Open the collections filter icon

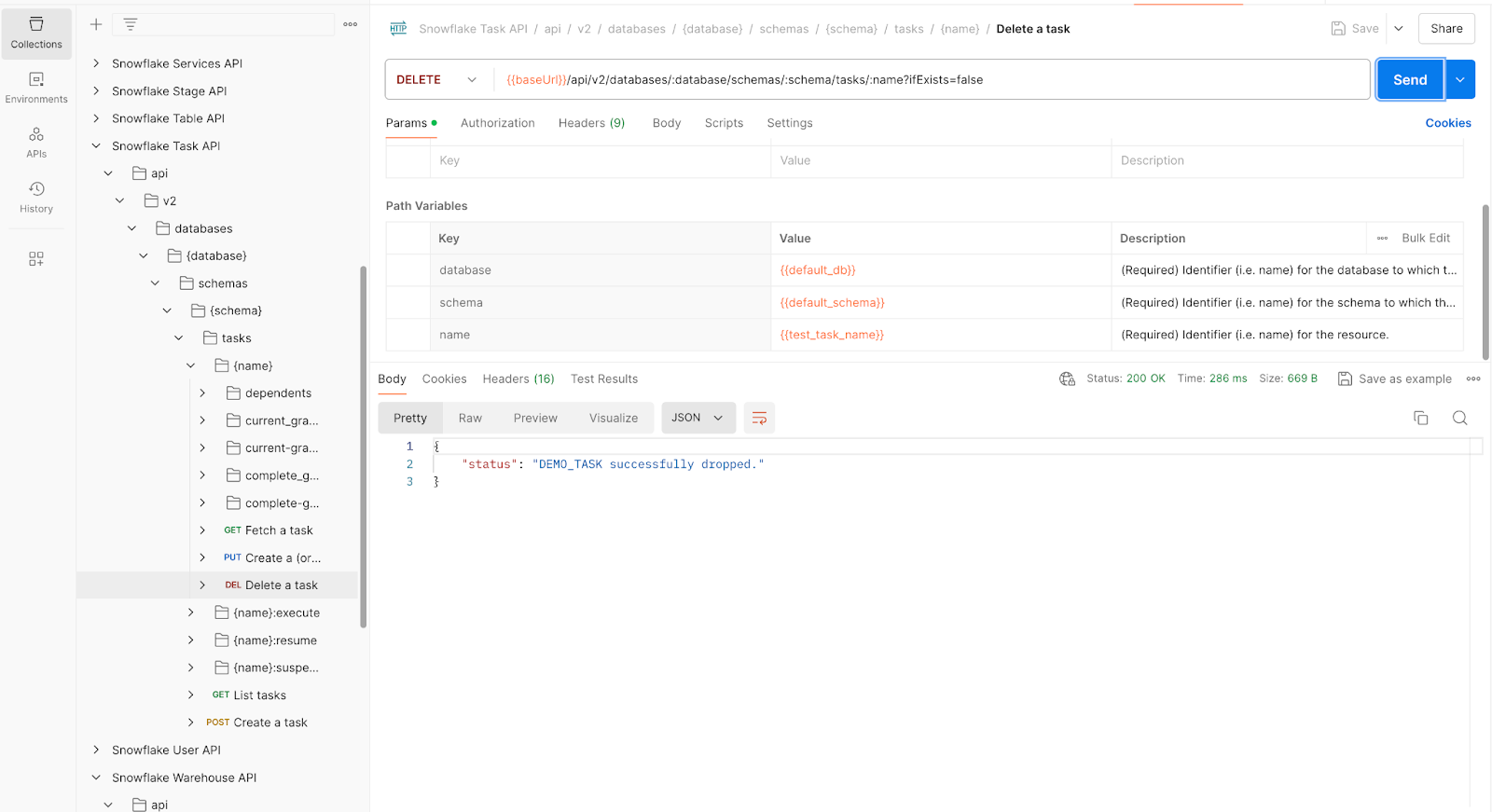131,24
